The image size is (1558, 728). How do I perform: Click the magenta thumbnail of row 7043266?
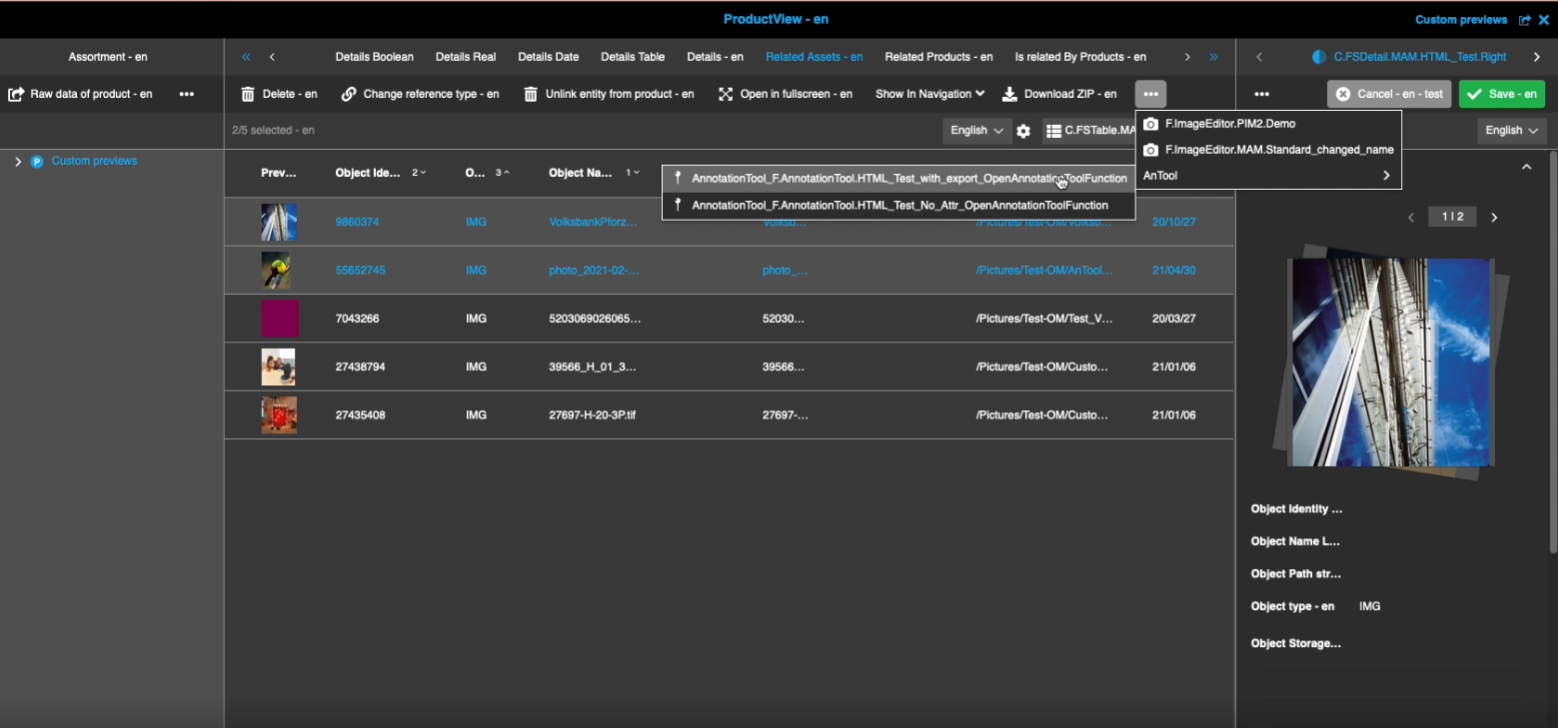click(x=279, y=318)
